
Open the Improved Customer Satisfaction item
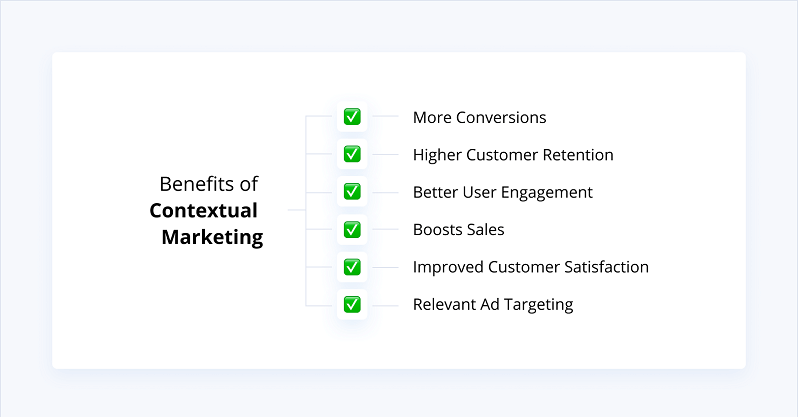(x=530, y=267)
